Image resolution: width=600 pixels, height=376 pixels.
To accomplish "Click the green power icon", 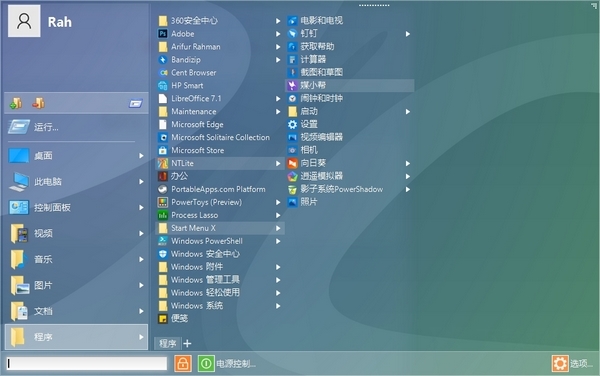I will point(206,363).
